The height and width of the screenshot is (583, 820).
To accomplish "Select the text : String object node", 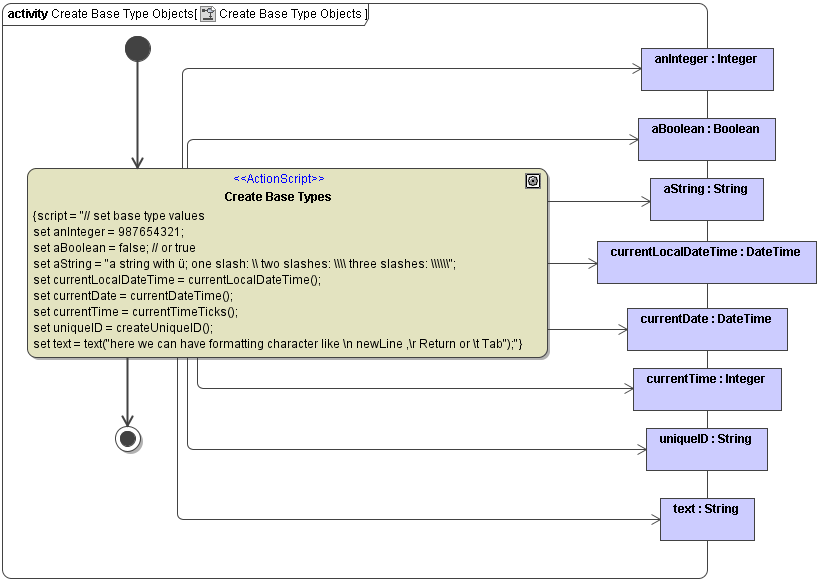I will tap(707, 519).
